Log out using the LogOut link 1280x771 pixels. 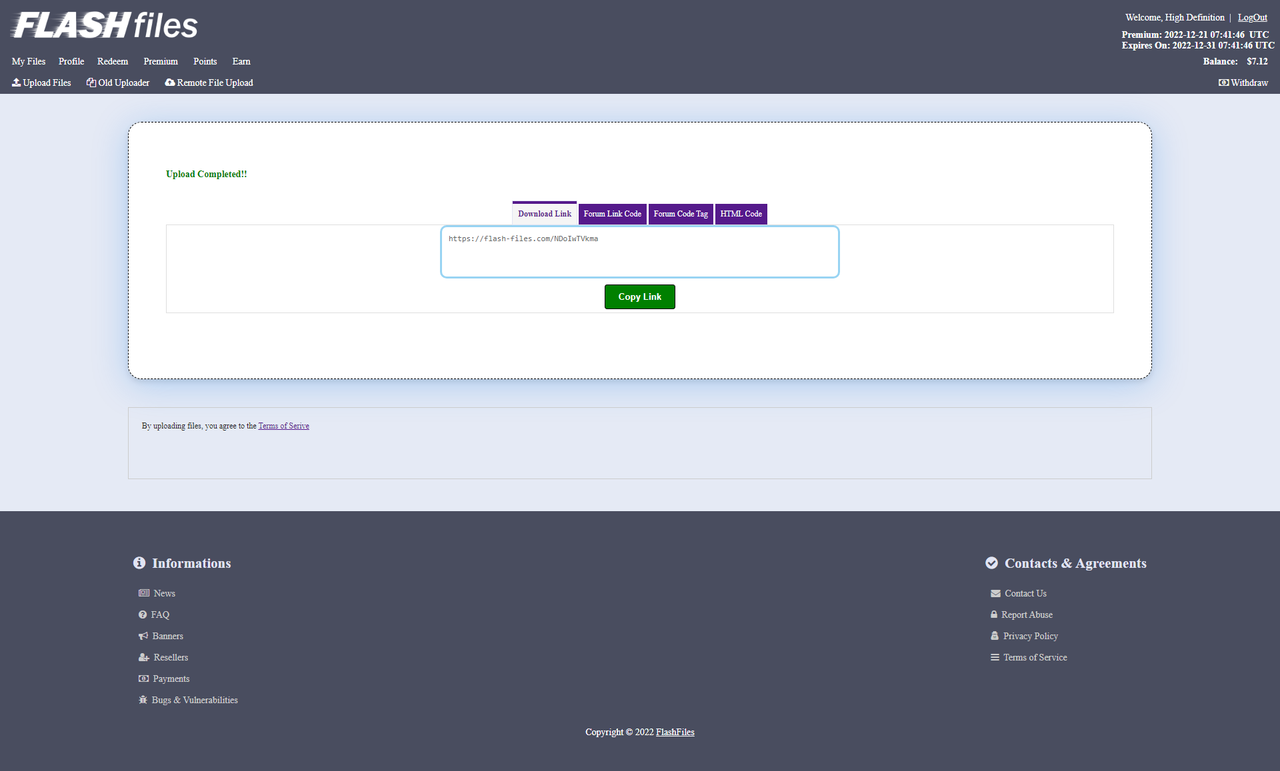tap(1252, 17)
